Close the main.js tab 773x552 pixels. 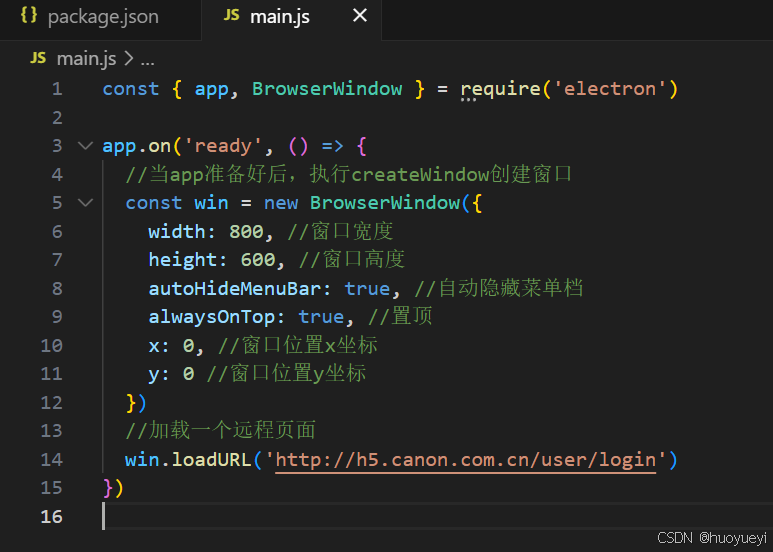(x=360, y=16)
